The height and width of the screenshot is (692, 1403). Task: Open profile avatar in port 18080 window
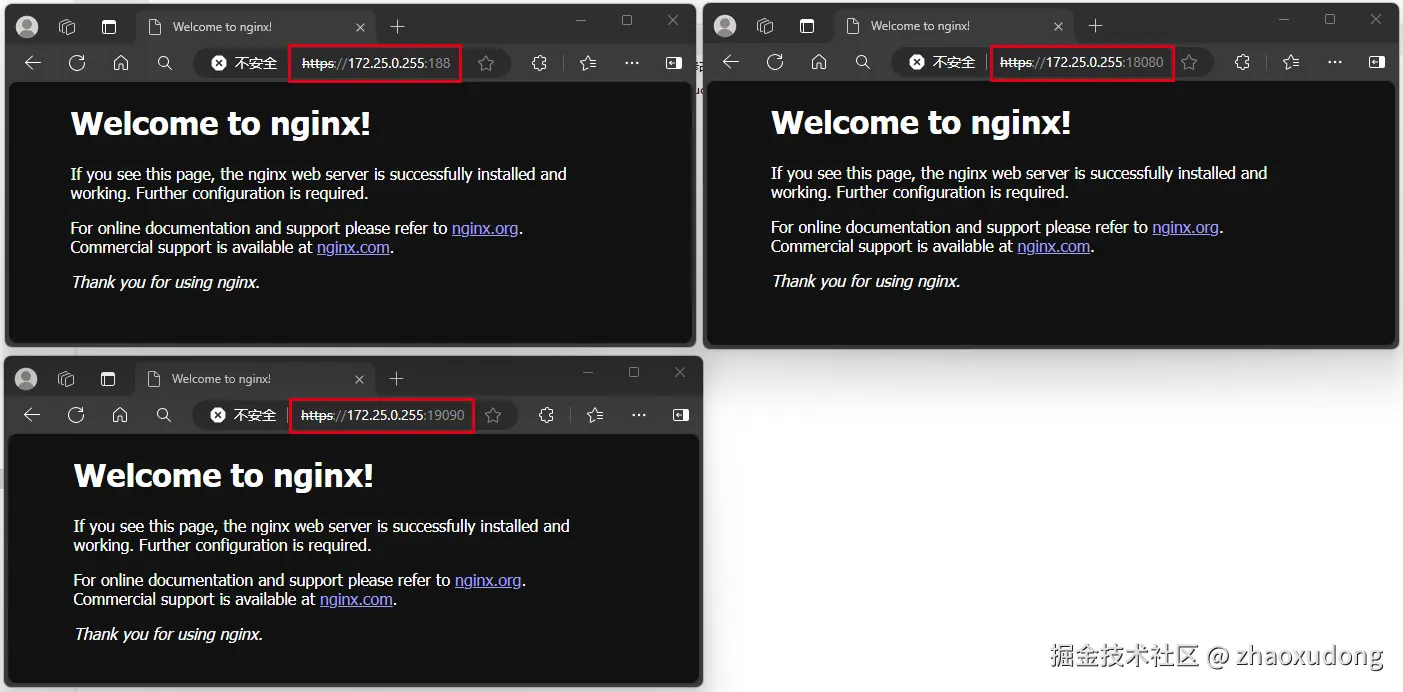(725, 26)
